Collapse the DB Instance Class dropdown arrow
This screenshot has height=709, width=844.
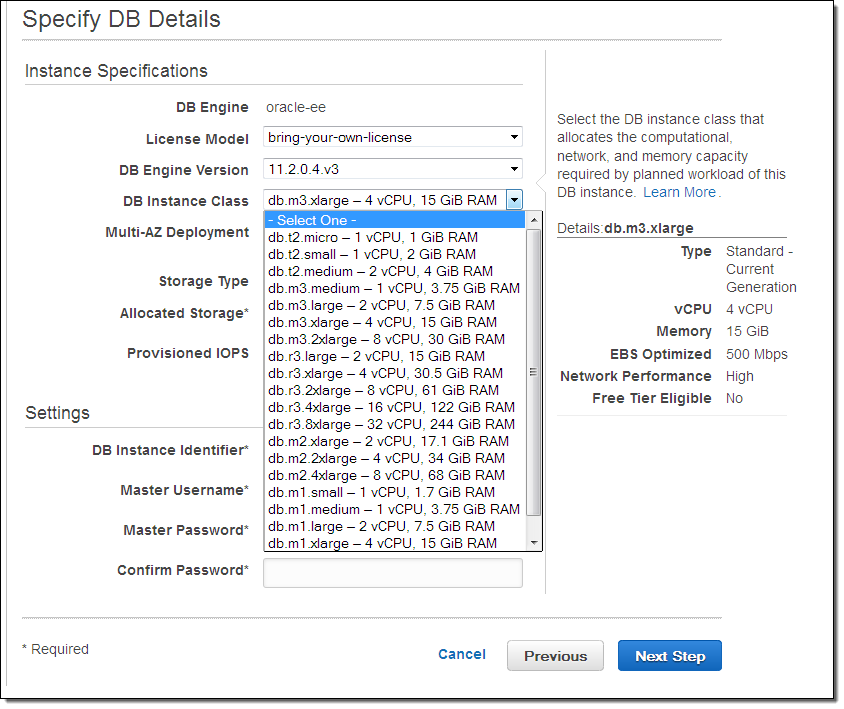point(514,200)
